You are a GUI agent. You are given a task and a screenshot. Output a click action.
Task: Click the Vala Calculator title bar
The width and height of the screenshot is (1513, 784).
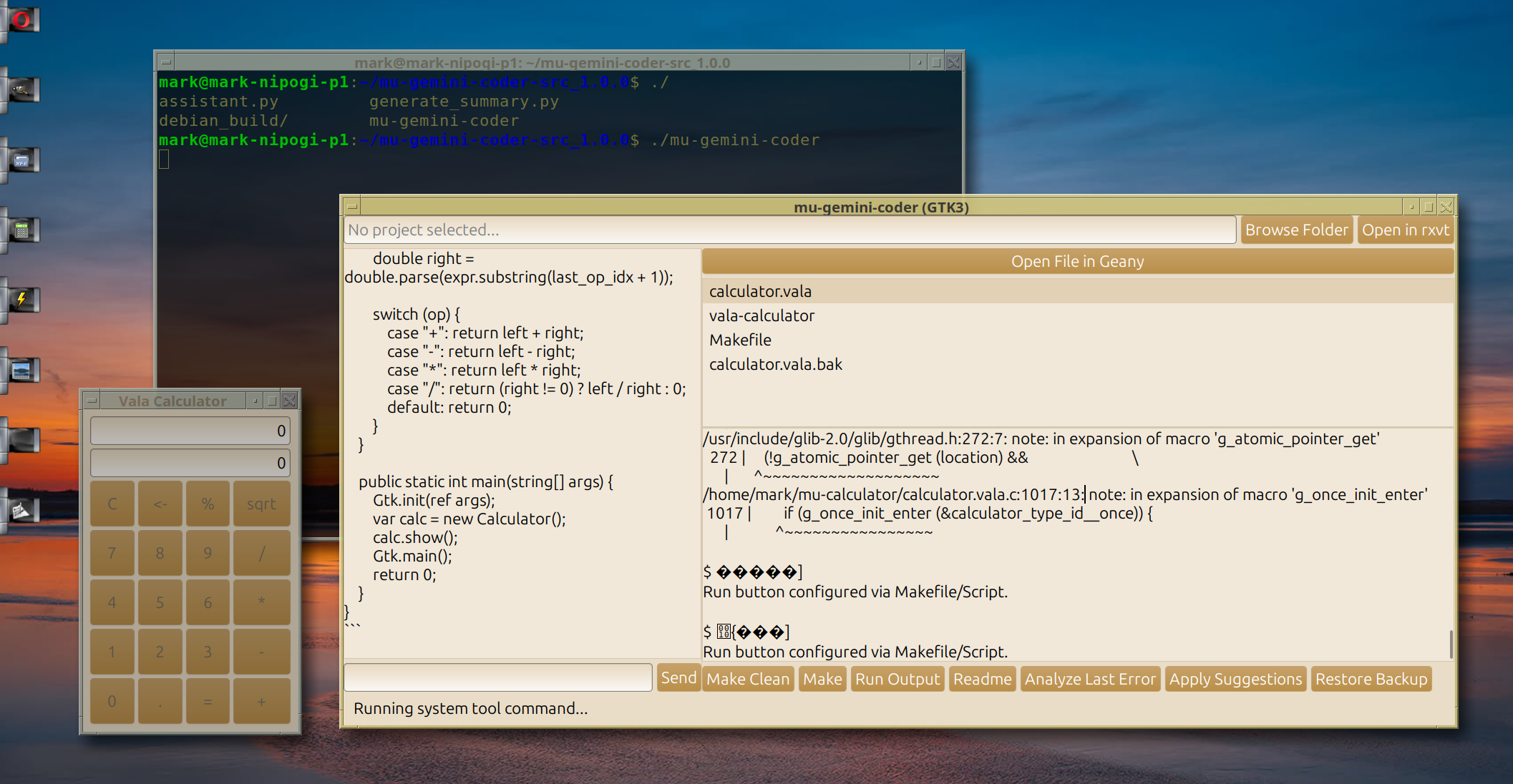tap(172, 401)
